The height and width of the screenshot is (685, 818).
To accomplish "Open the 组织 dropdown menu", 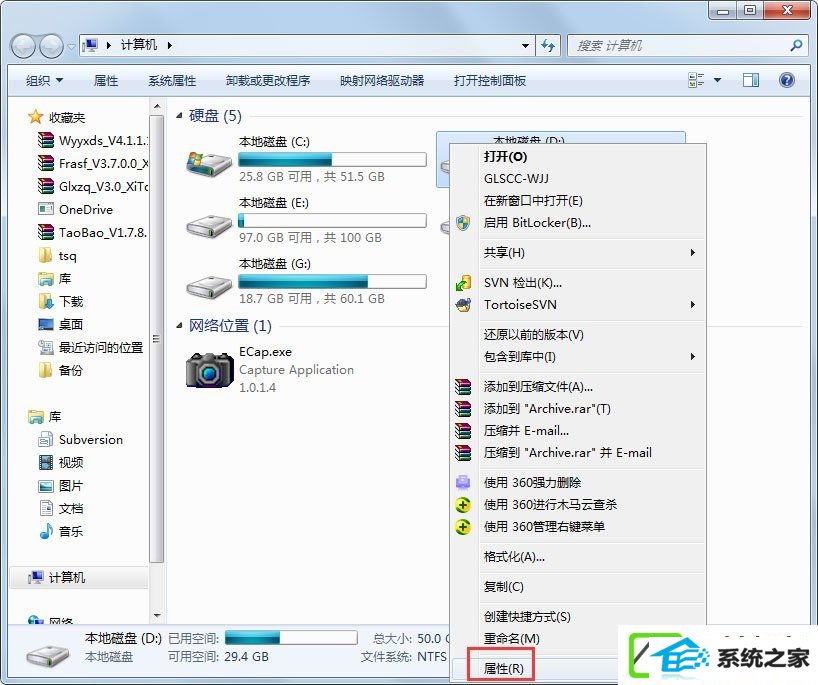I will tap(44, 80).
